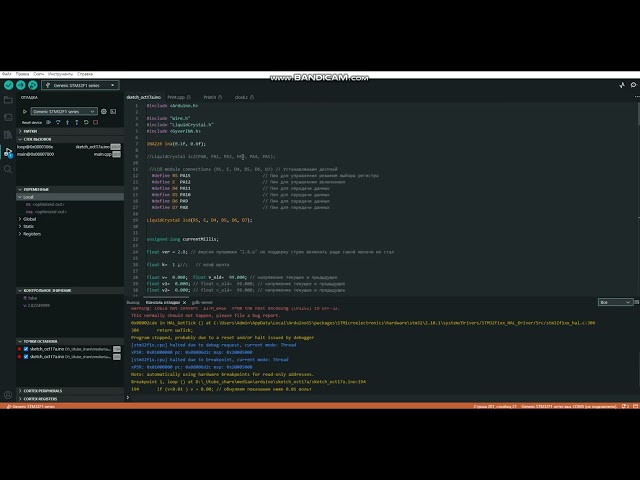This screenshot has width=640, height=480.
Task: Click the debug console input prompt
Action: pyautogui.click(x=382, y=397)
